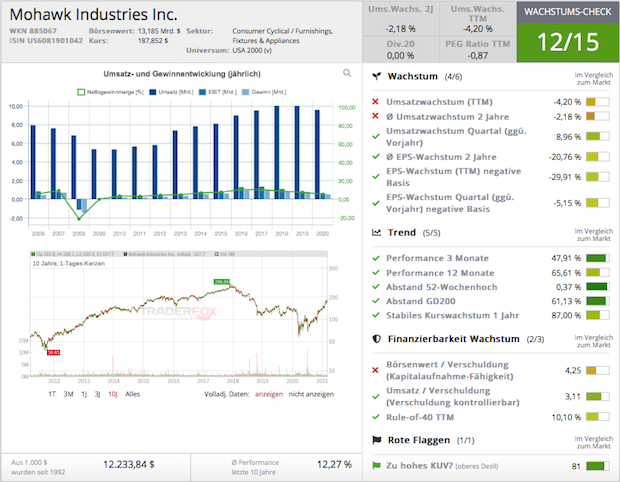The width and height of the screenshot is (620, 482).
Task: Click the Performance 3 Monate comparison bar
Action: (x=597, y=258)
